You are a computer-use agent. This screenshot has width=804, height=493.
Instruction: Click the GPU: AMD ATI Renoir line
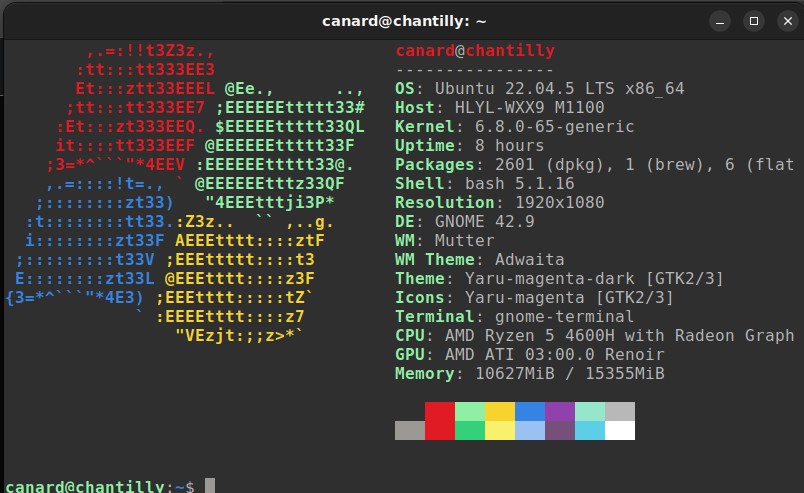[x=530, y=354]
